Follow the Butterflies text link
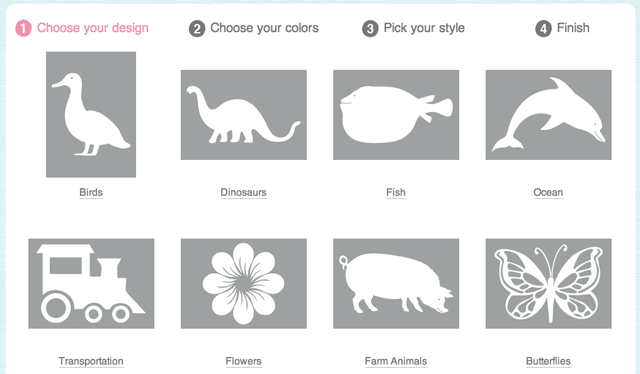The image size is (640, 374). [x=548, y=361]
